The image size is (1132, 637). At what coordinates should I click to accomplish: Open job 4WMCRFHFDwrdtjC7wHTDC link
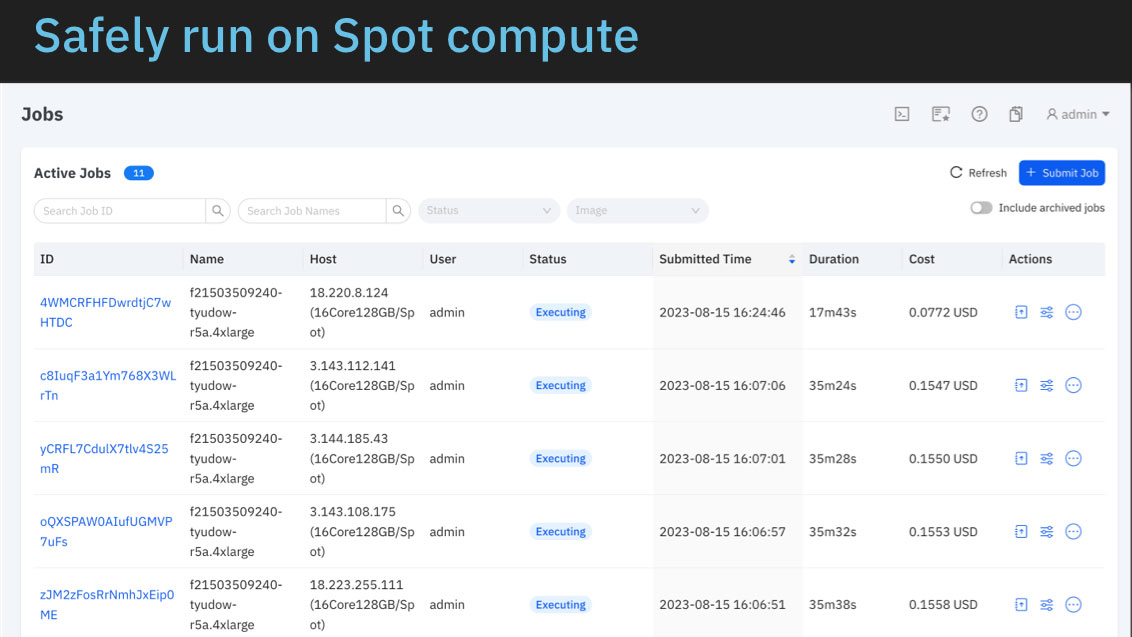click(x=105, y=313)
